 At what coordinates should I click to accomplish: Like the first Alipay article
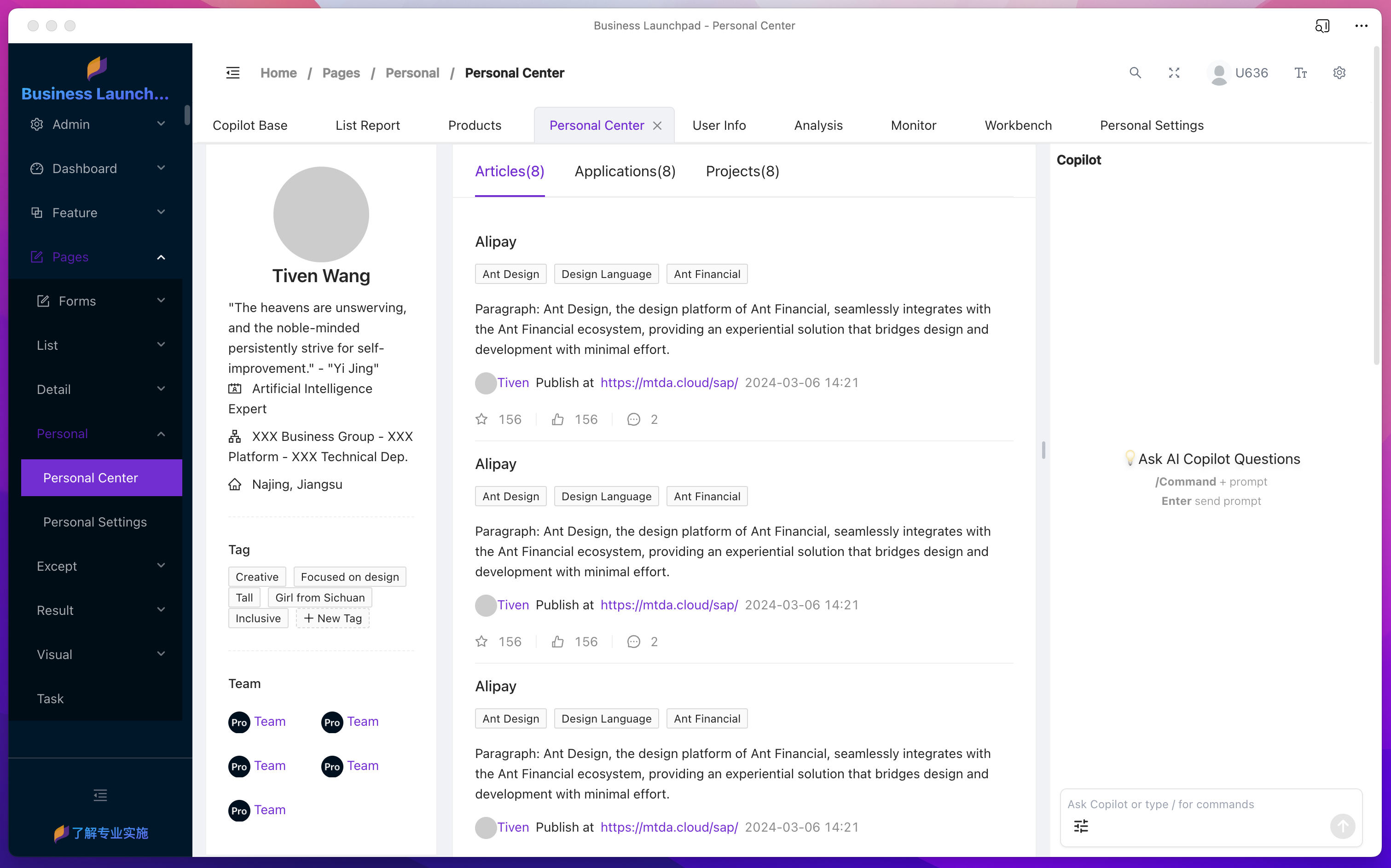(557, 419)
